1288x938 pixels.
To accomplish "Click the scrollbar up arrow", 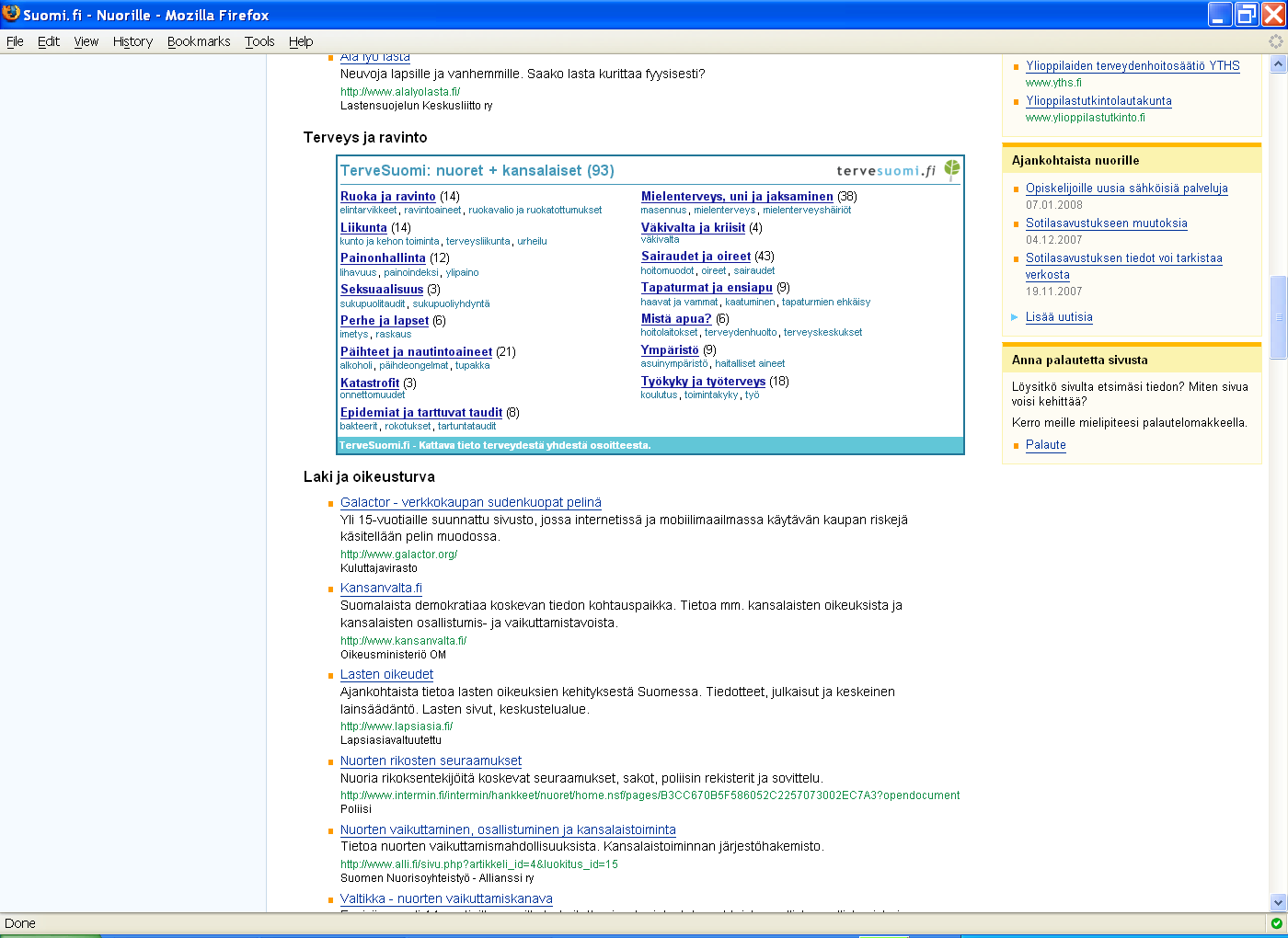I will click(x=1278, y=64).
